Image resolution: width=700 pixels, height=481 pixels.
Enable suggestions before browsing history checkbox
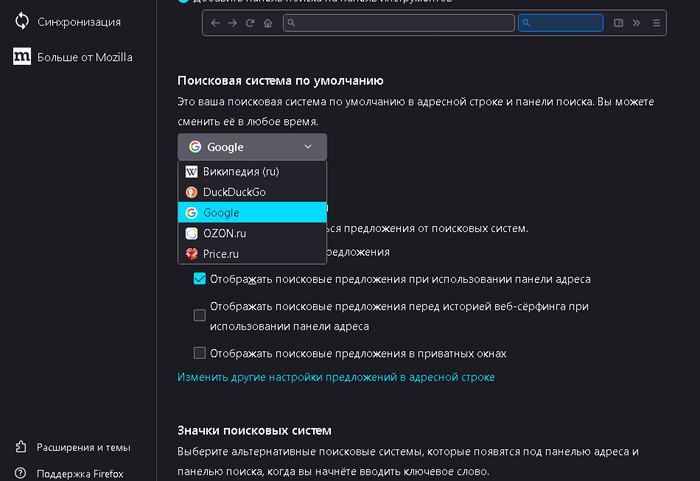200,315
